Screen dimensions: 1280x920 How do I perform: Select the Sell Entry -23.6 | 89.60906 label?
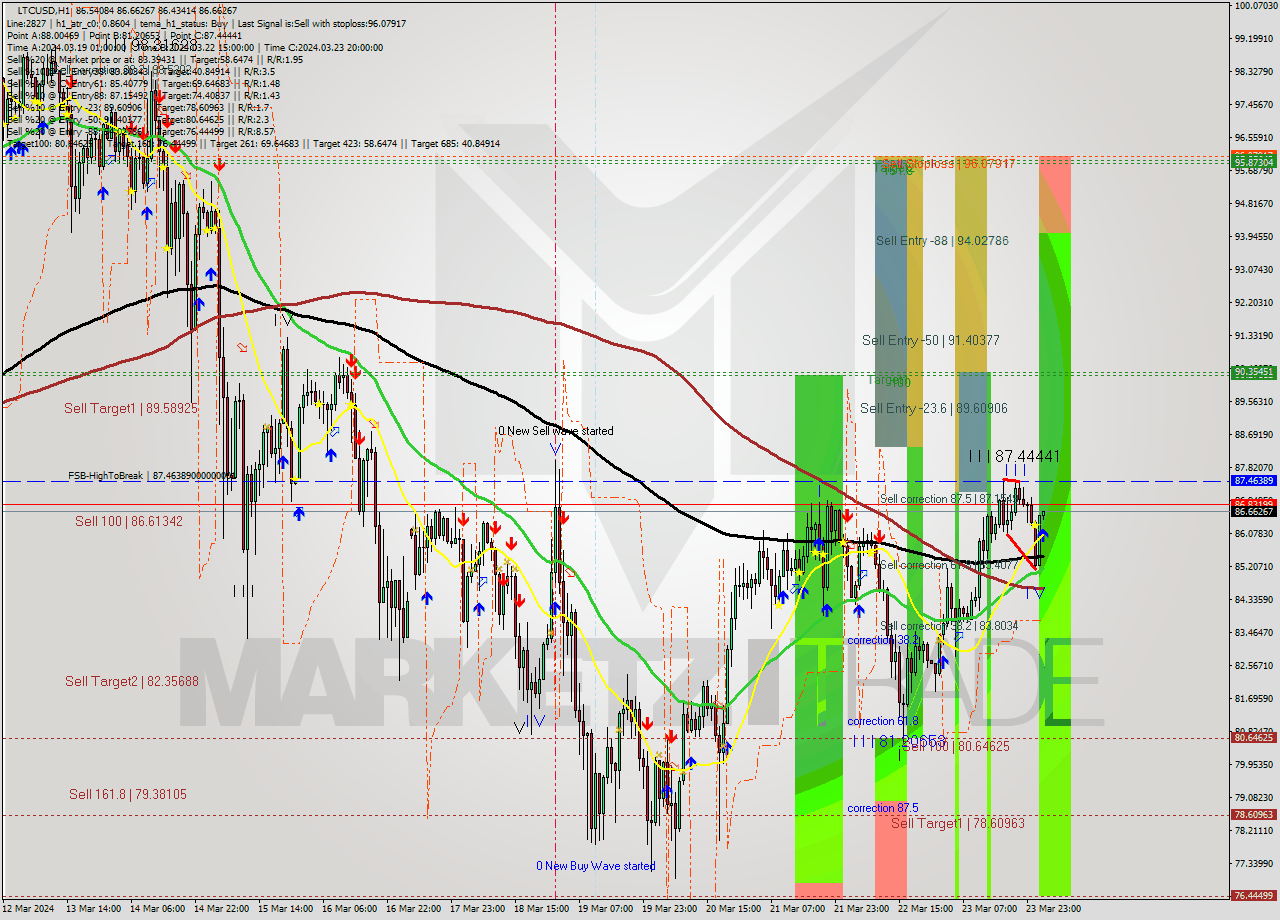(934, 408)
